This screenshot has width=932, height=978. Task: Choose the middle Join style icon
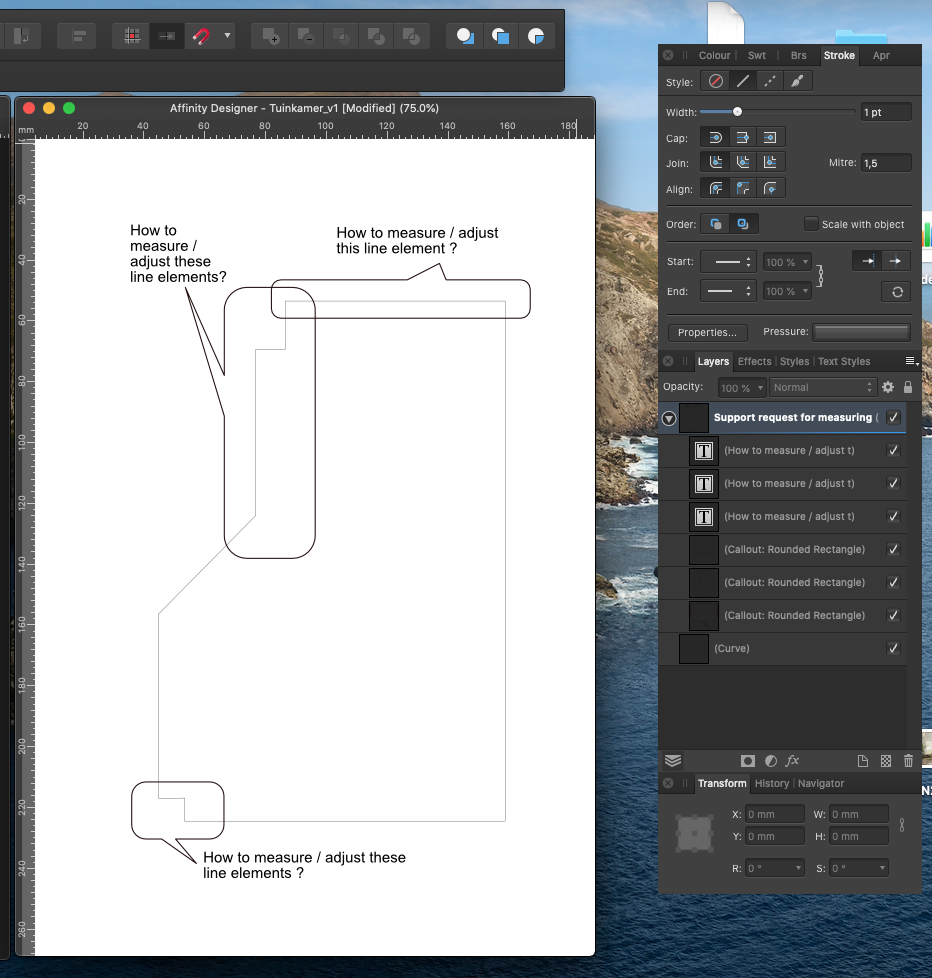click(742, 162)
